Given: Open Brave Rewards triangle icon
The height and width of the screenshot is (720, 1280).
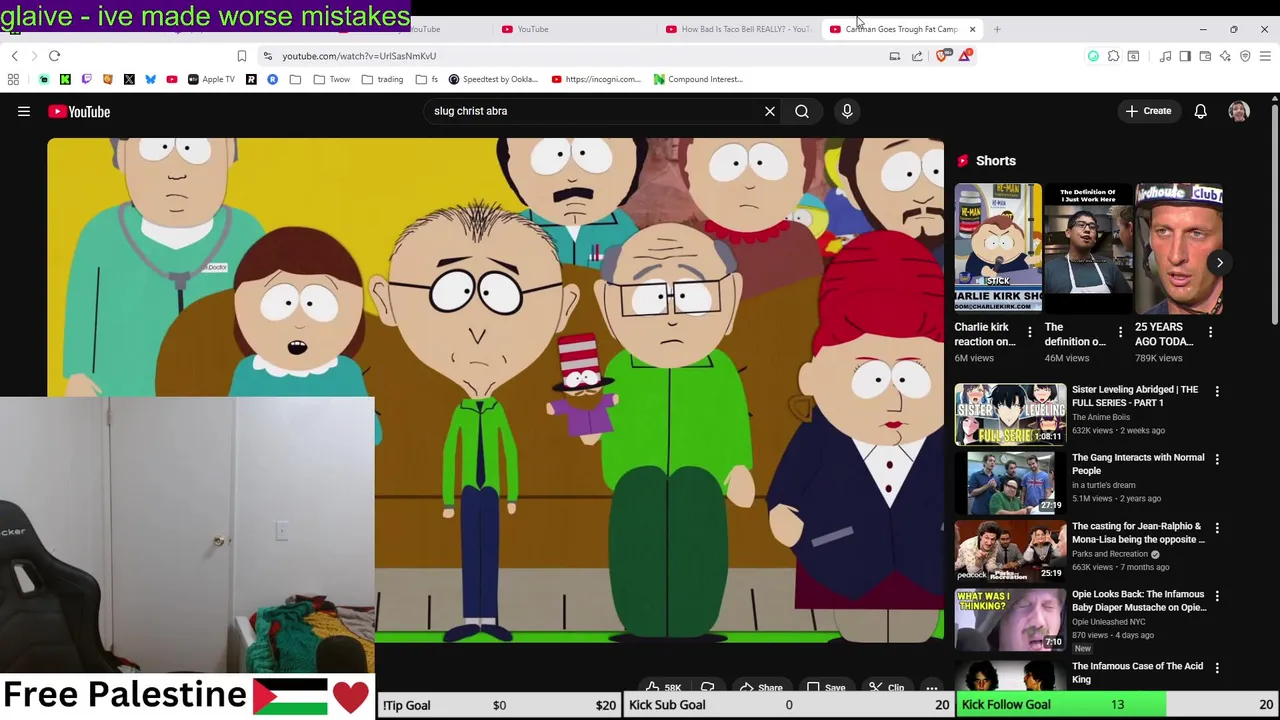Looking at the screenshot, I should coord(964,56).
